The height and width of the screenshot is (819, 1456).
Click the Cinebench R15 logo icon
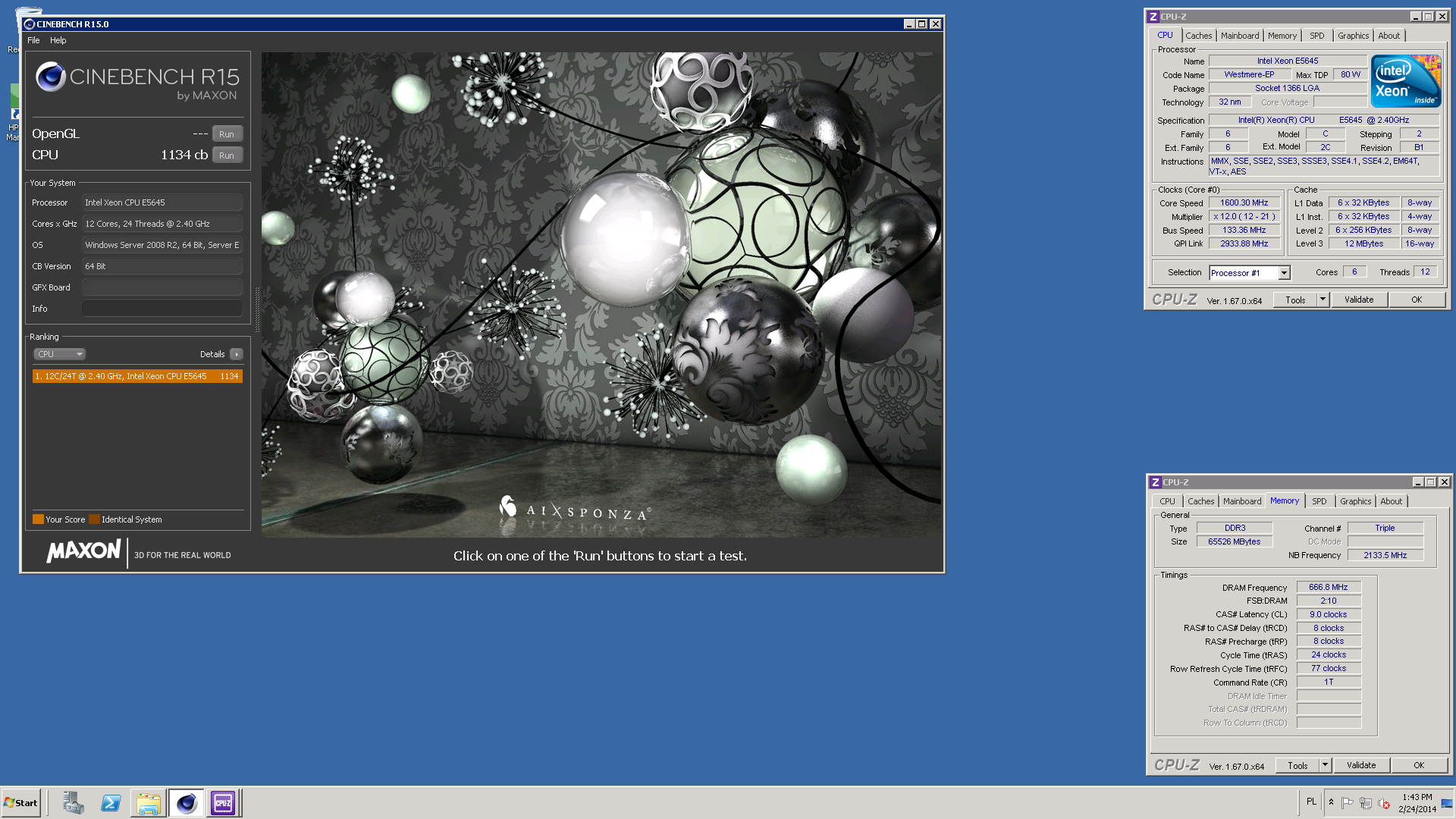click(51, 77)
